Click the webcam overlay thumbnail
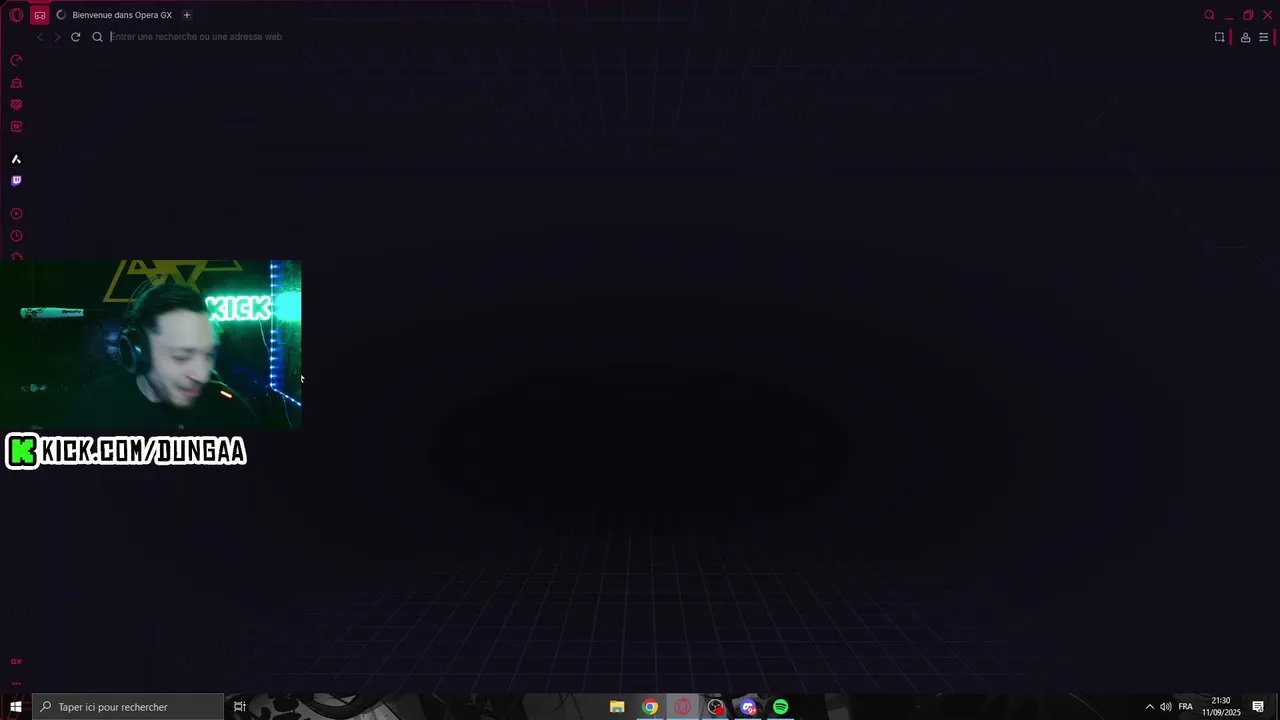1280x720 pixels. pyautogui.click(x=150, y=345)
